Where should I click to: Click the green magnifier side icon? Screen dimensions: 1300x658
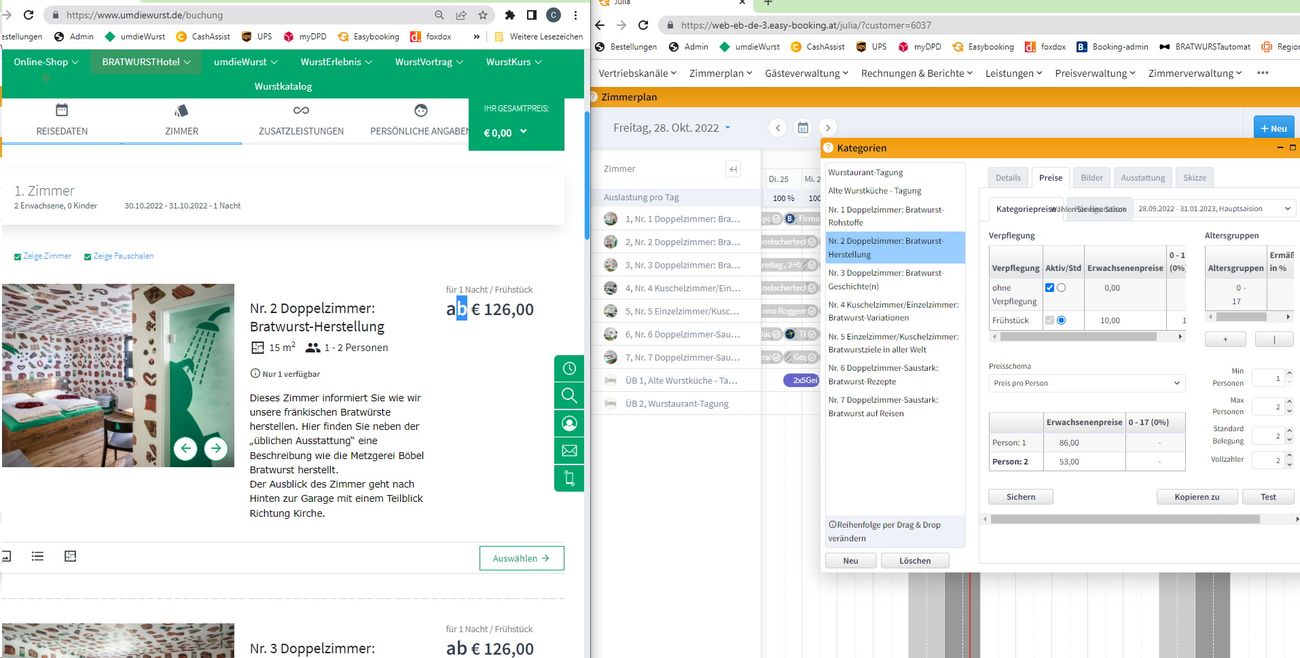[x=569, y=395]
